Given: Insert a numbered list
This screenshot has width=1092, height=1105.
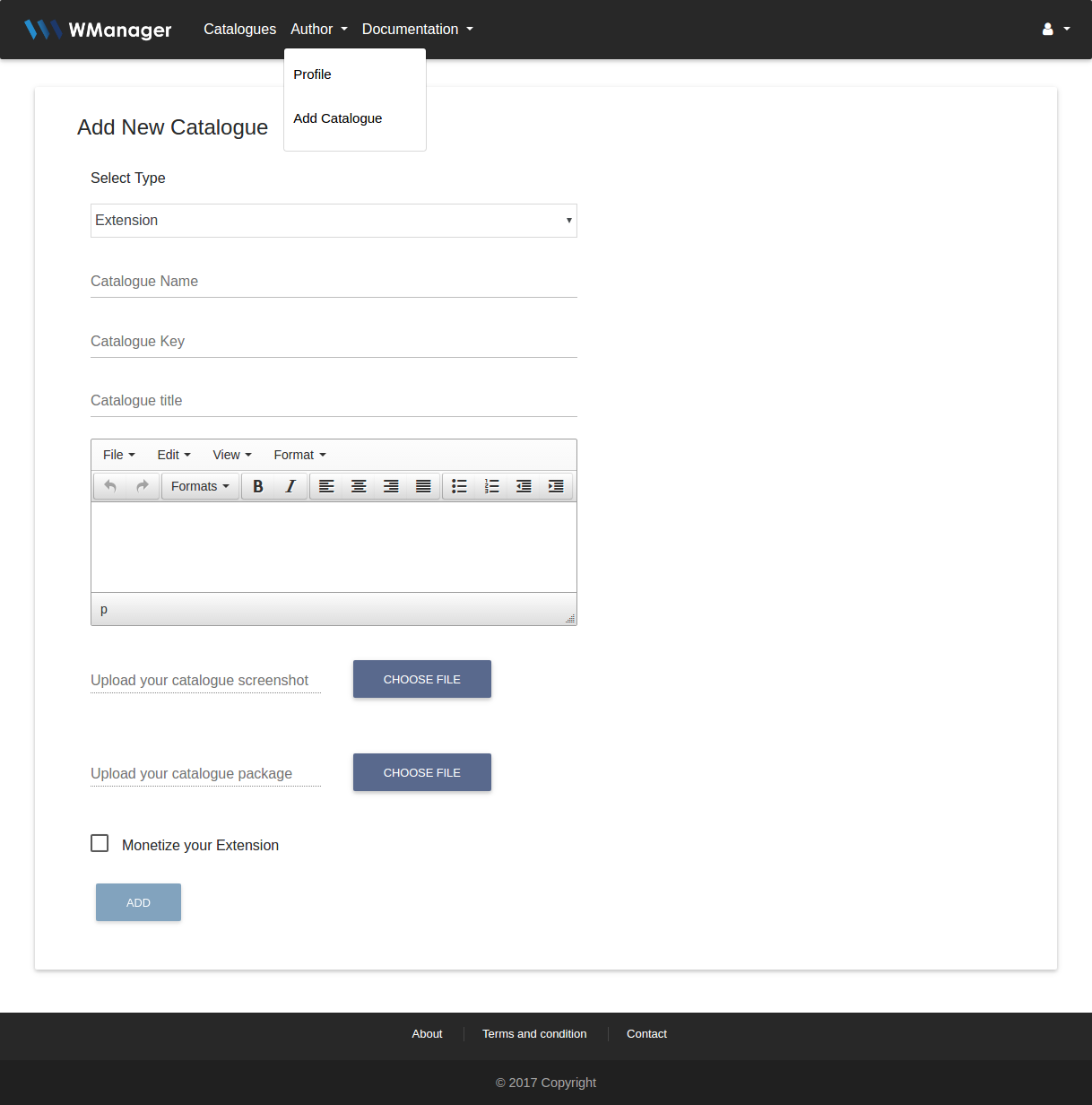Looking at the screenshot, I should [x=491, y=486].
